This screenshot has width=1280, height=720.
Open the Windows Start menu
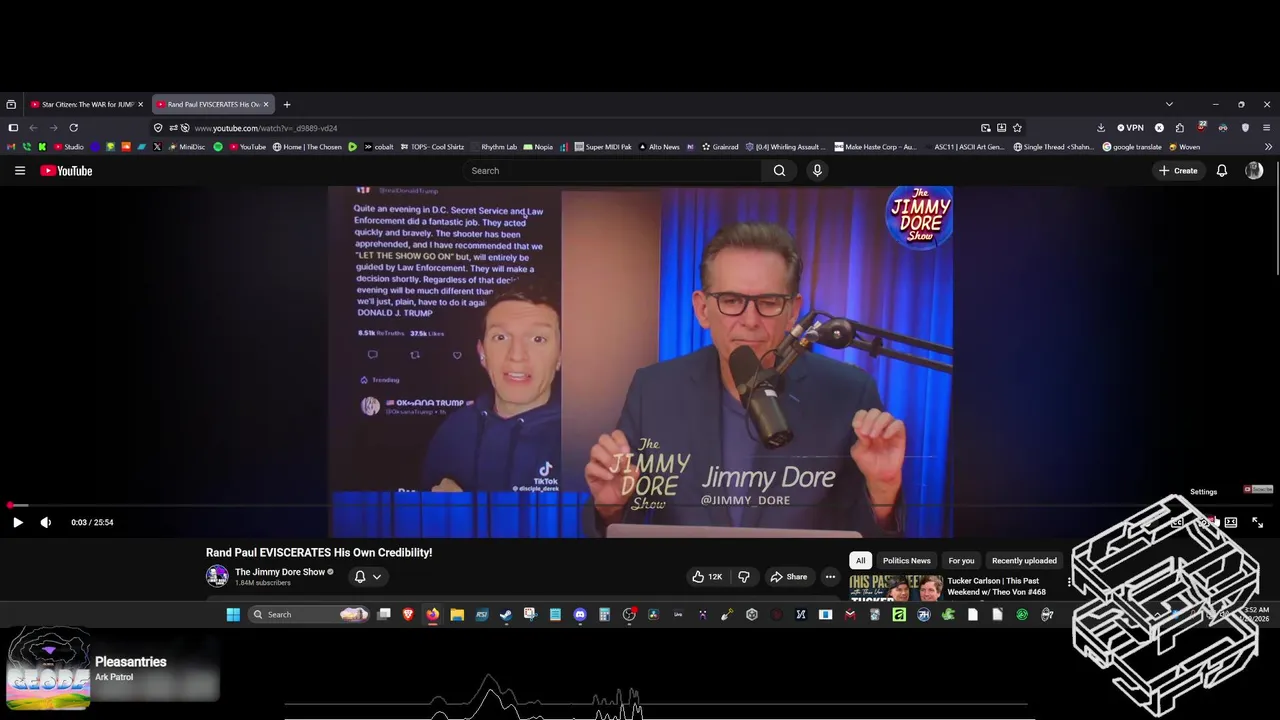tap(233, 615)
